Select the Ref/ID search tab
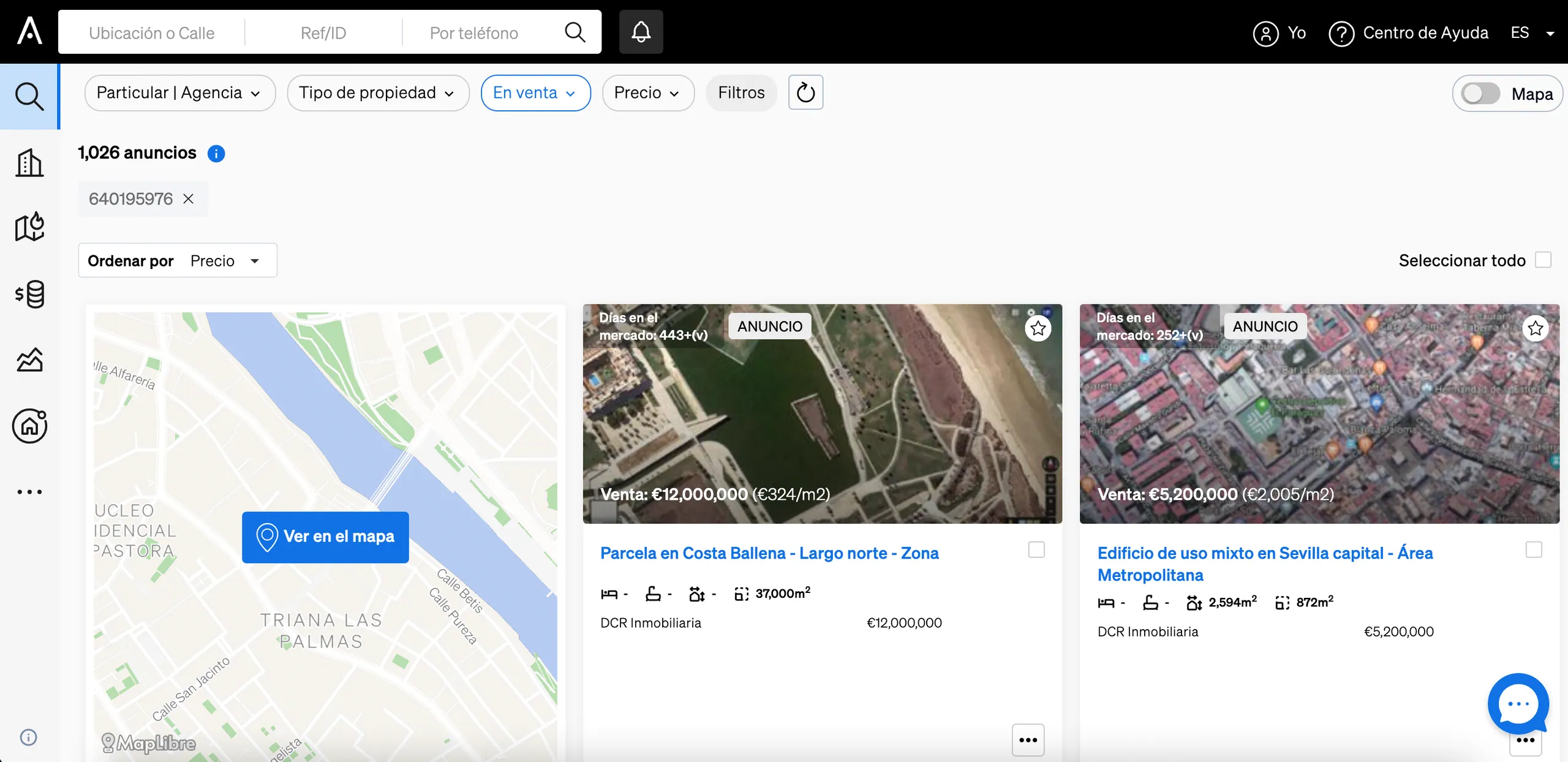This screenshot has height=762, width=1568. (x=323, y=32)
